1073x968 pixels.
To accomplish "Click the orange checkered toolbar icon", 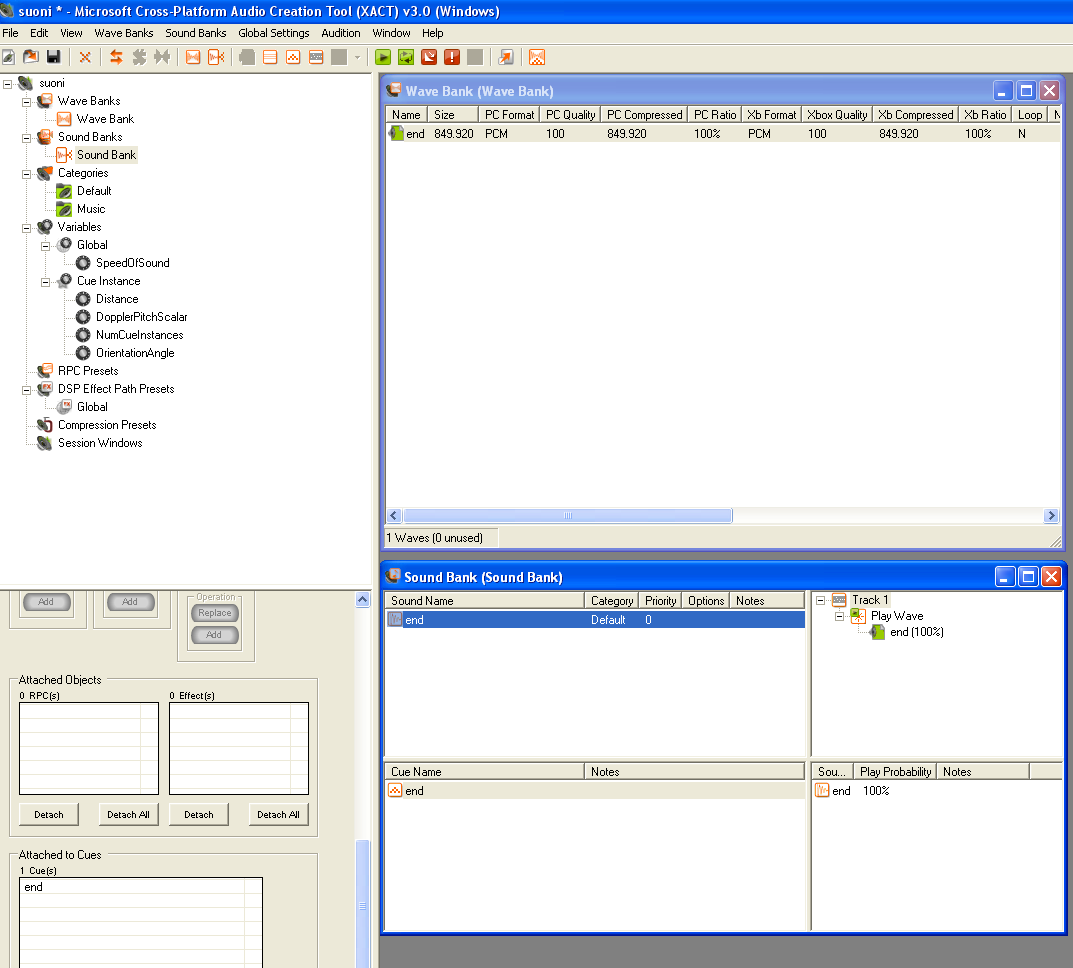I will click(x=537, y=57).
